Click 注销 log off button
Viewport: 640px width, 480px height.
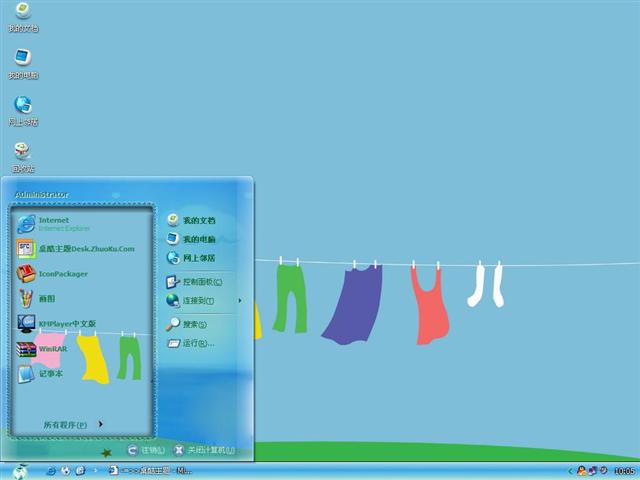[x=146, y=450]
